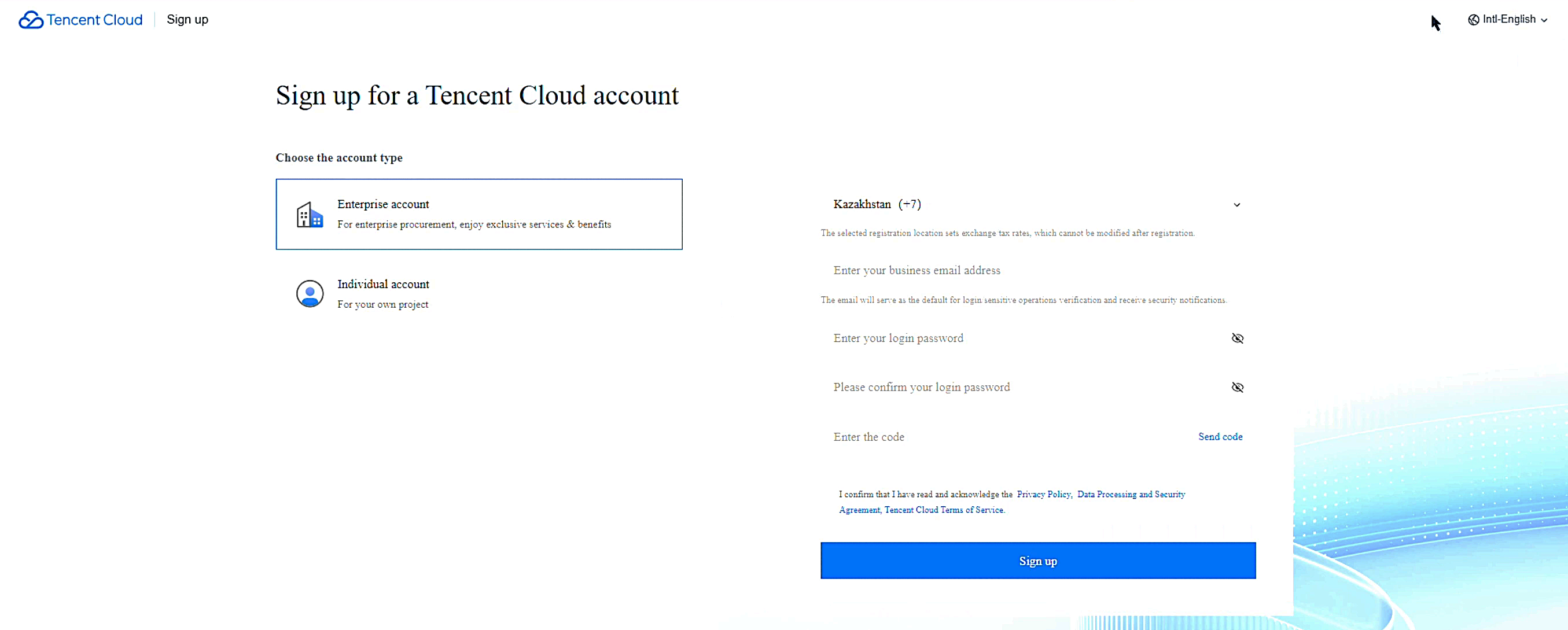Click the Tencent Cloud logo
Screen dimensions: 1568x630
pyautogui.click(x=80, y=20)
